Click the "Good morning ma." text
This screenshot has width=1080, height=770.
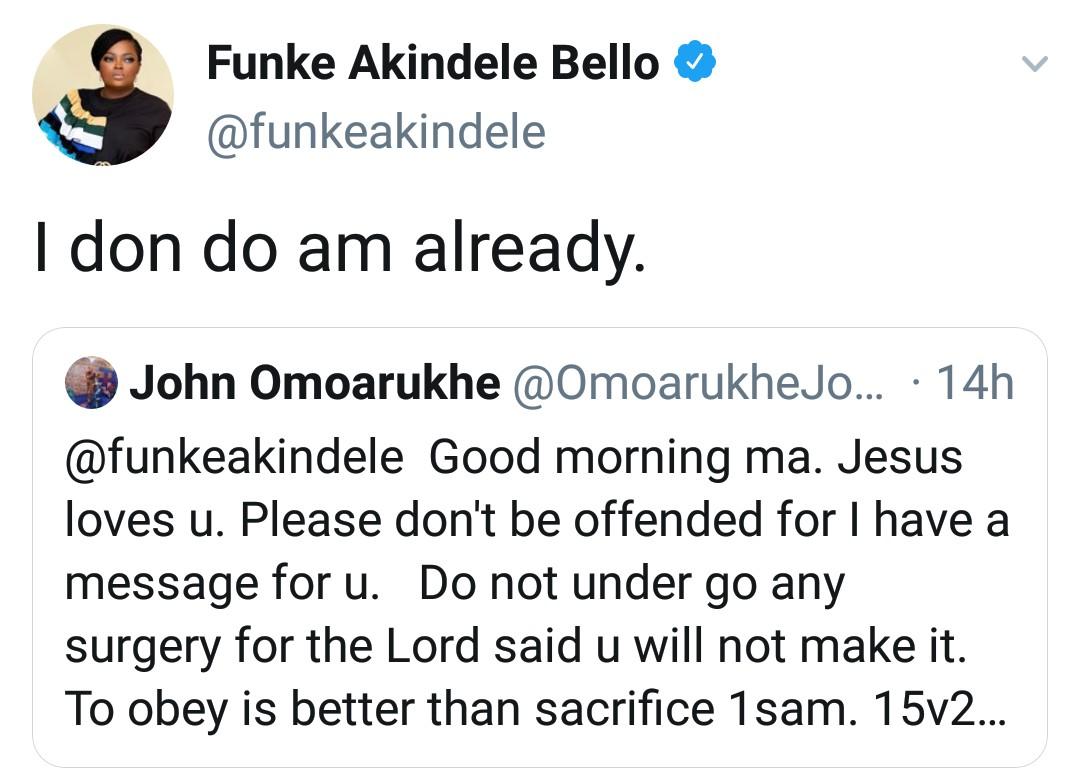coord(626,458)
